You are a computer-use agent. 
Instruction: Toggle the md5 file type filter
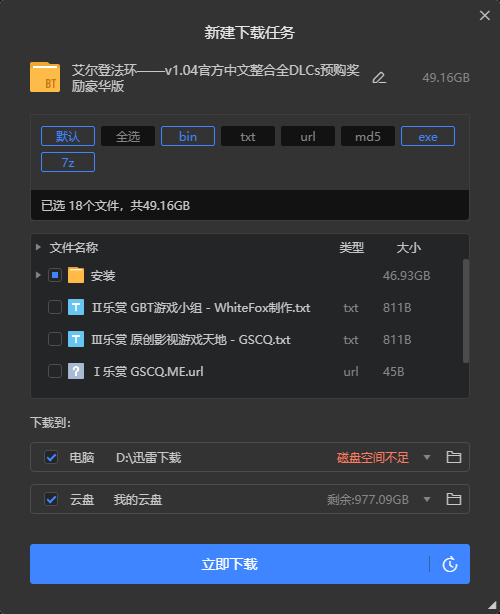click(368, 136)
